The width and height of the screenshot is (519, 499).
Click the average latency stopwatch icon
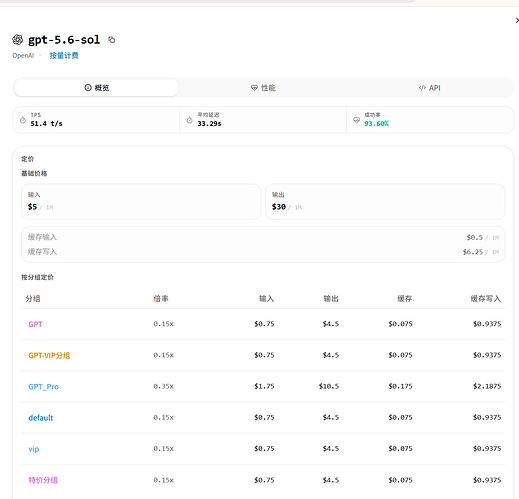pos(189,120)
